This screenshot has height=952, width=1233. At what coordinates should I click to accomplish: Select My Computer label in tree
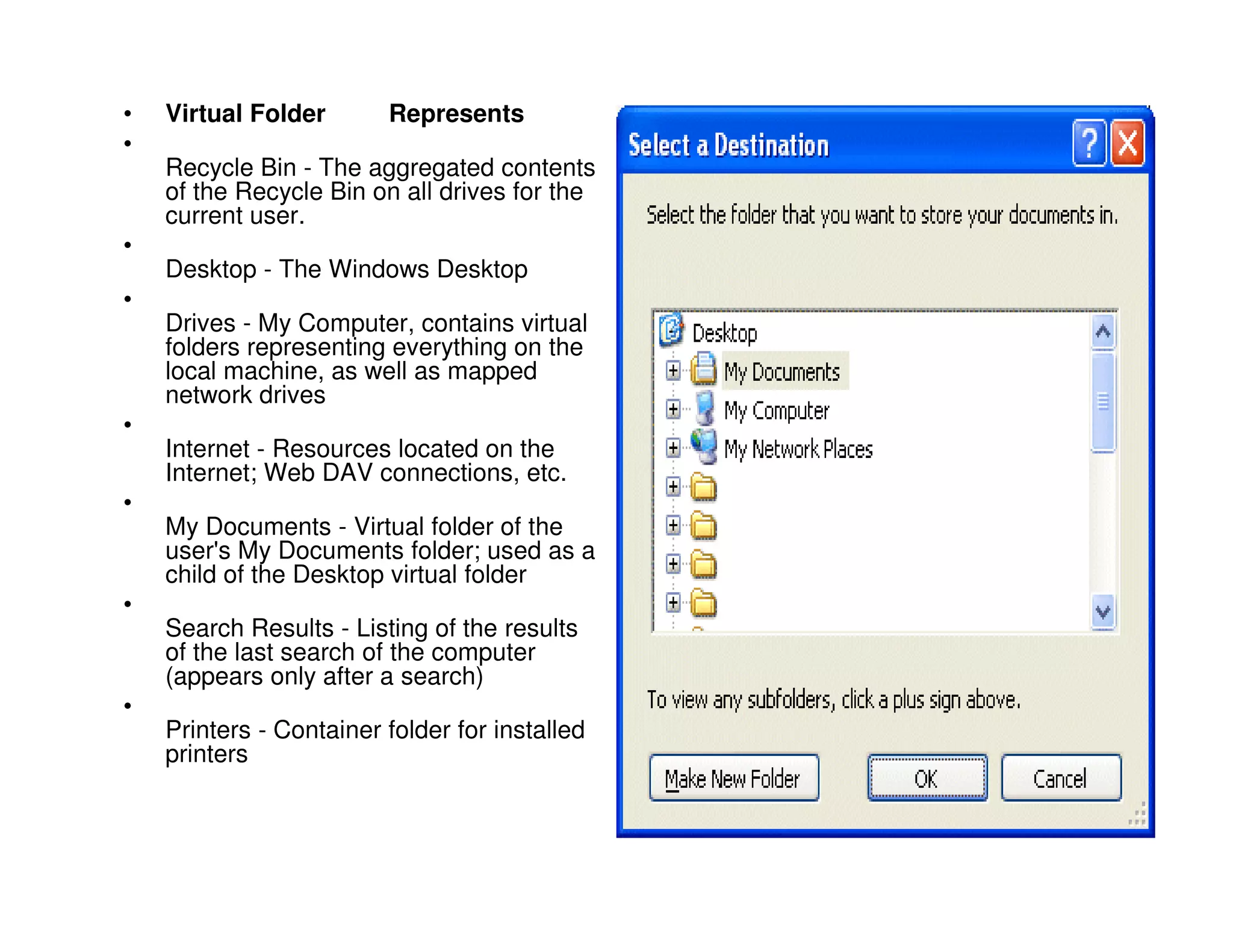[777, 411]
